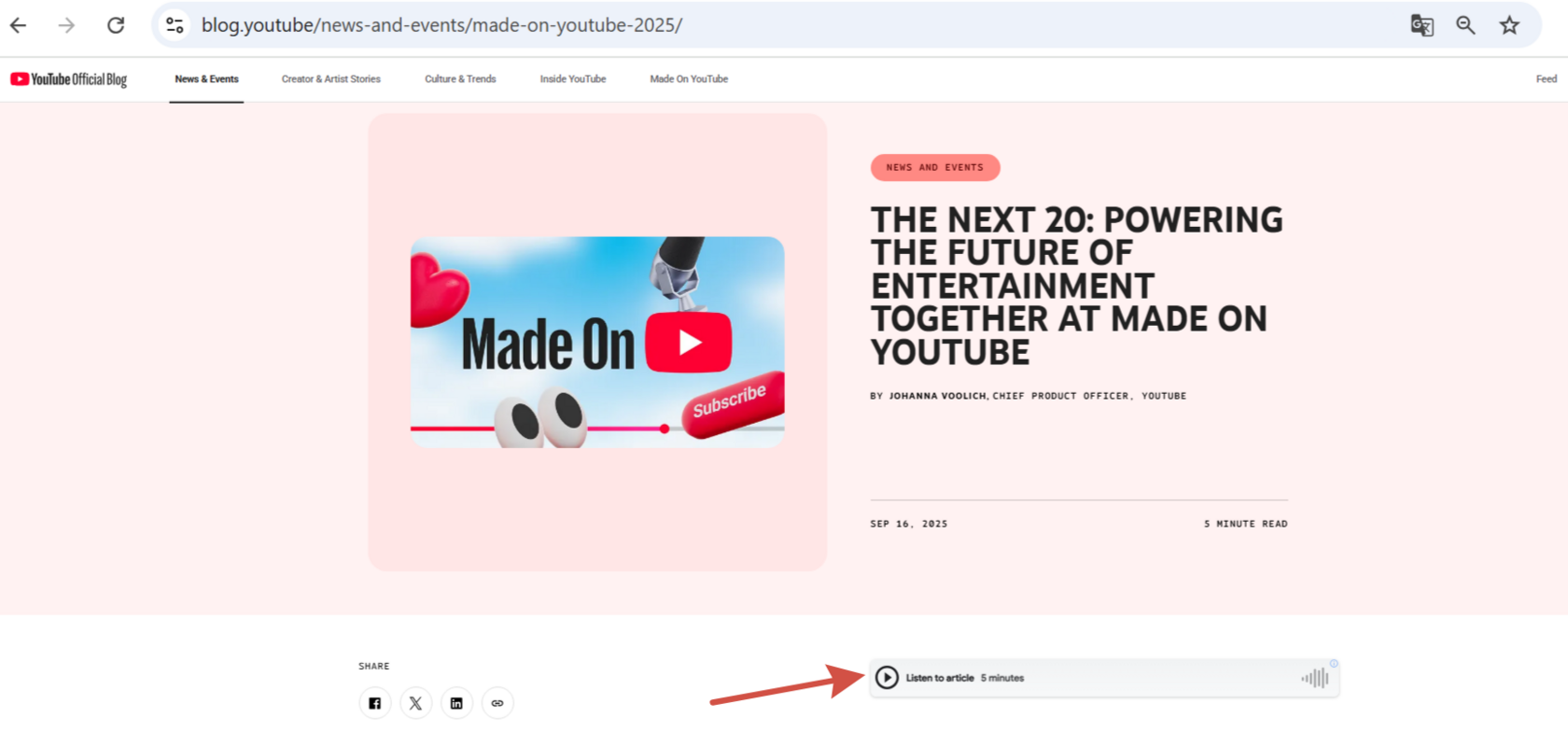Image resolution: width=1568 pixels, height=732 pixels.
Task: Play the Listen to article audio
Action: 887,678
